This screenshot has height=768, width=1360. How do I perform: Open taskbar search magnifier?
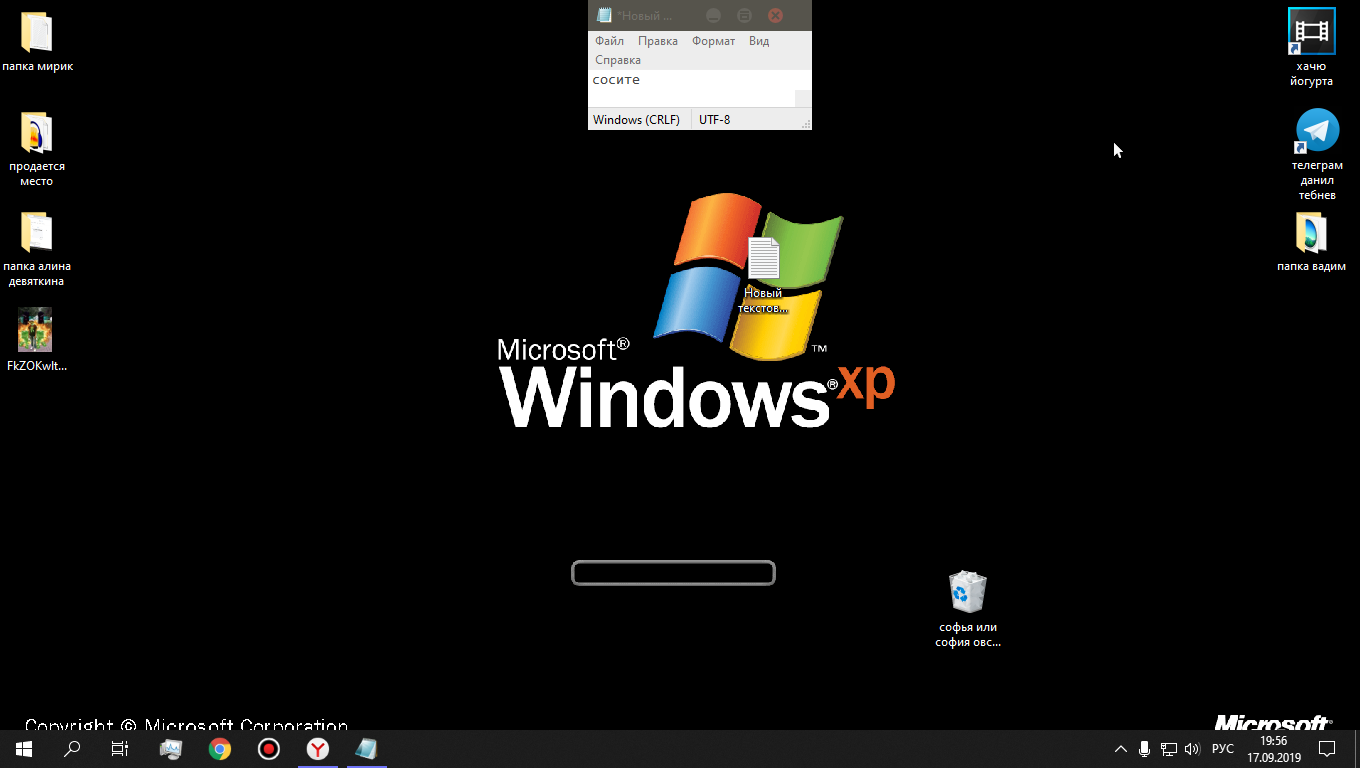coord(72,748)
